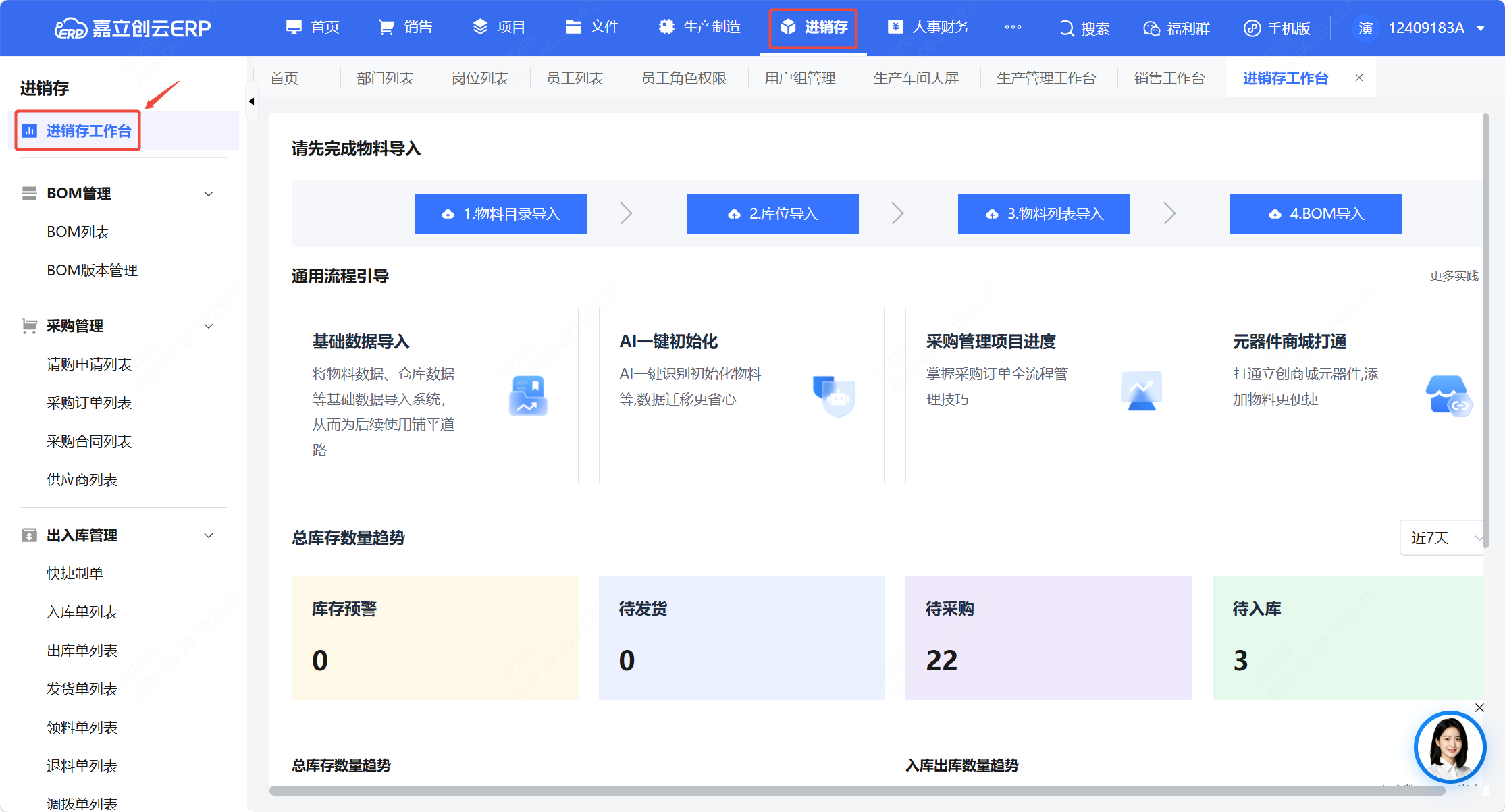Collapse the sidebar with the triangle handle

pyautogui.click(x=252, y=101)
